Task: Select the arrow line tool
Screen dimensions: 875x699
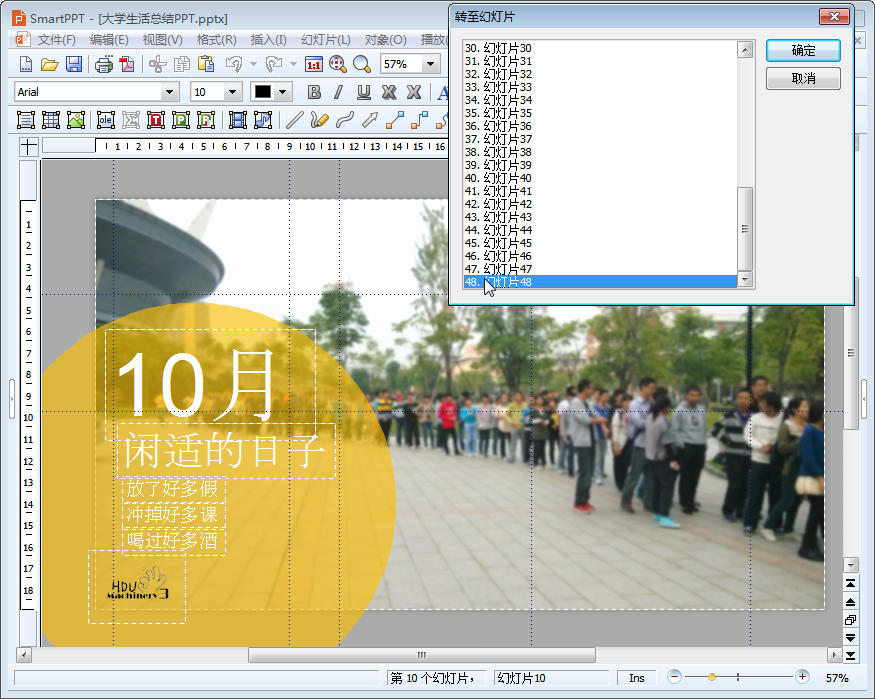Action: 370,120
